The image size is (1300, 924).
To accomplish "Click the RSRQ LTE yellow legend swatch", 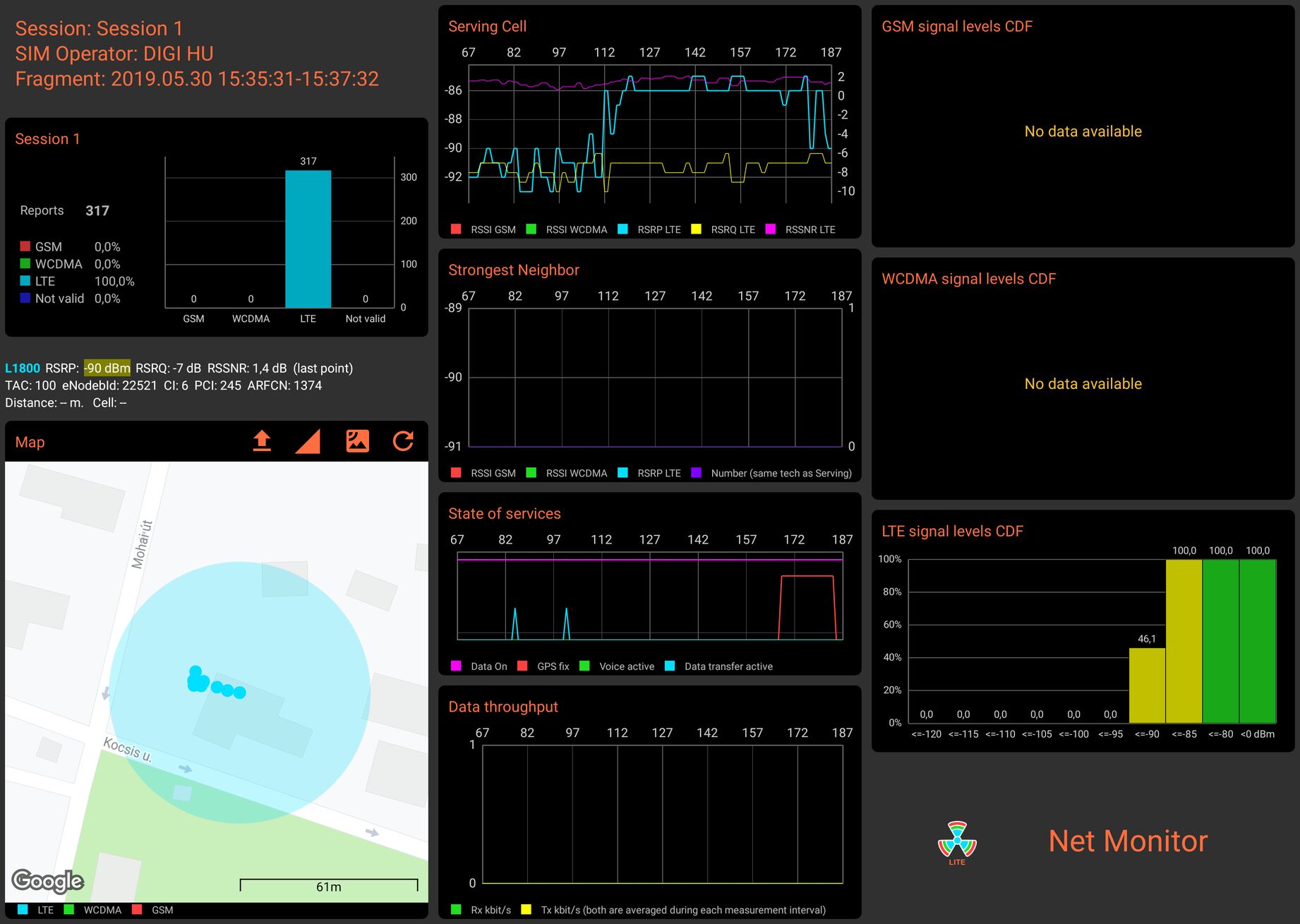I will (x=696, y=229).
